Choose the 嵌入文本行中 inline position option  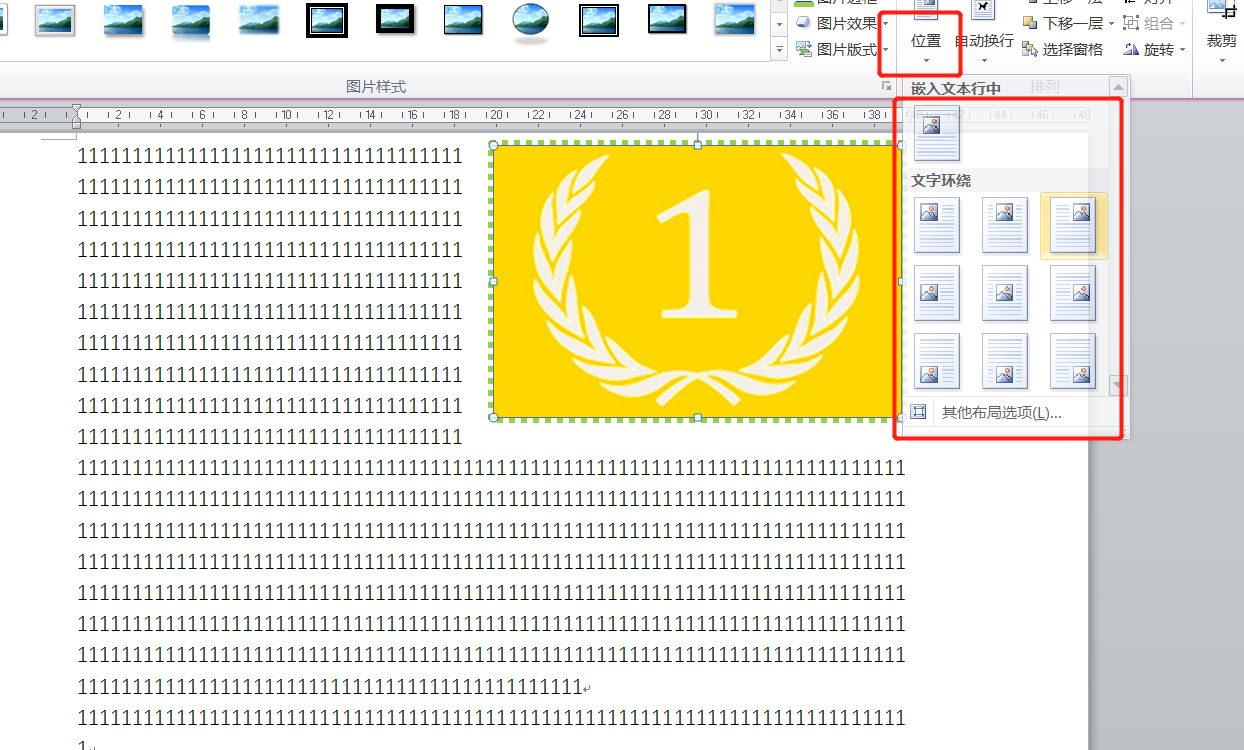(x=936, y=132)
